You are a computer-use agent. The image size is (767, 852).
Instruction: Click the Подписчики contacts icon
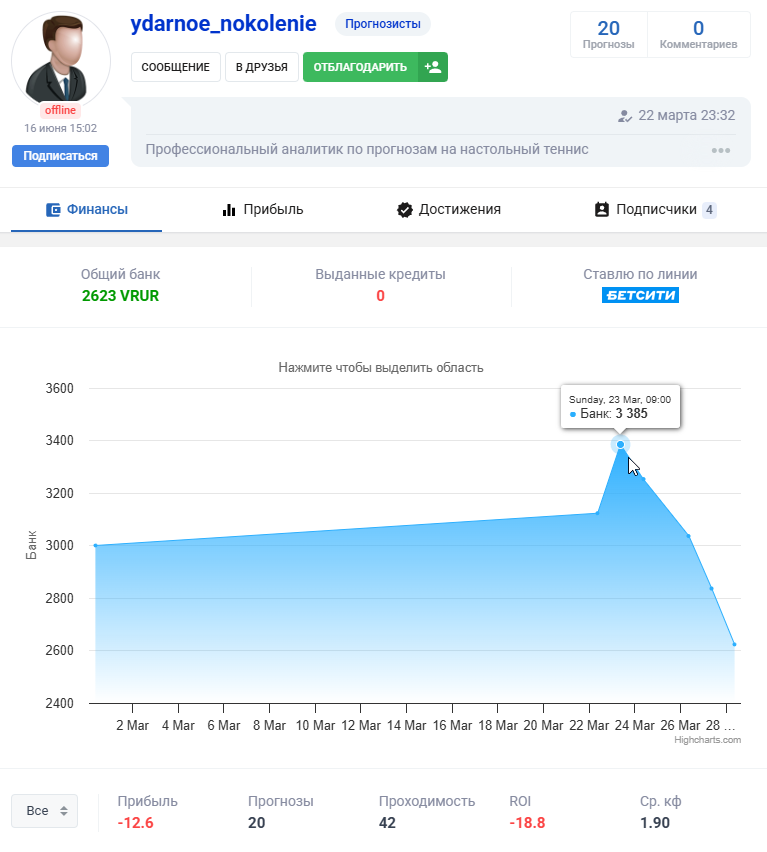coord(601,210)
